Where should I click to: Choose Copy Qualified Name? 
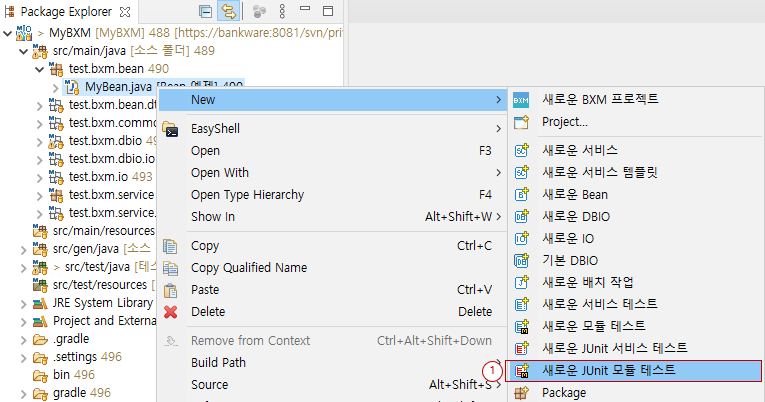248,268
